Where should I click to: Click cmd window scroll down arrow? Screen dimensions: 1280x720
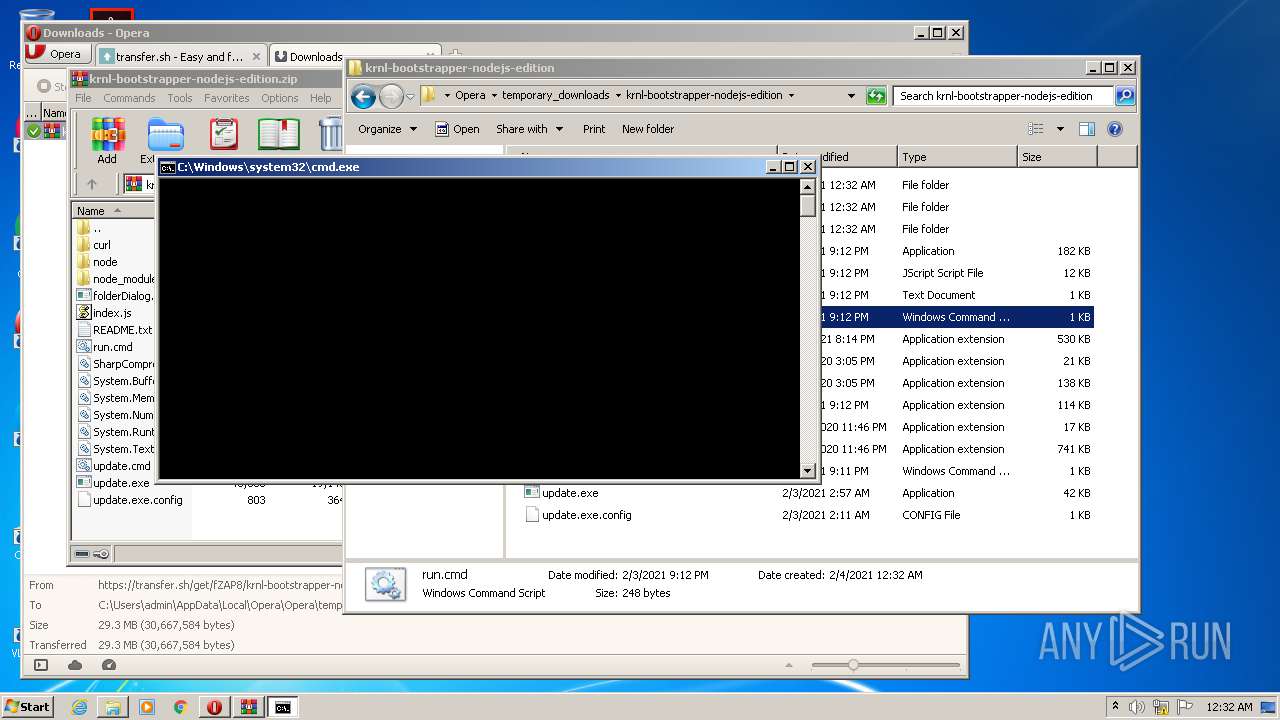pos(808,470)
